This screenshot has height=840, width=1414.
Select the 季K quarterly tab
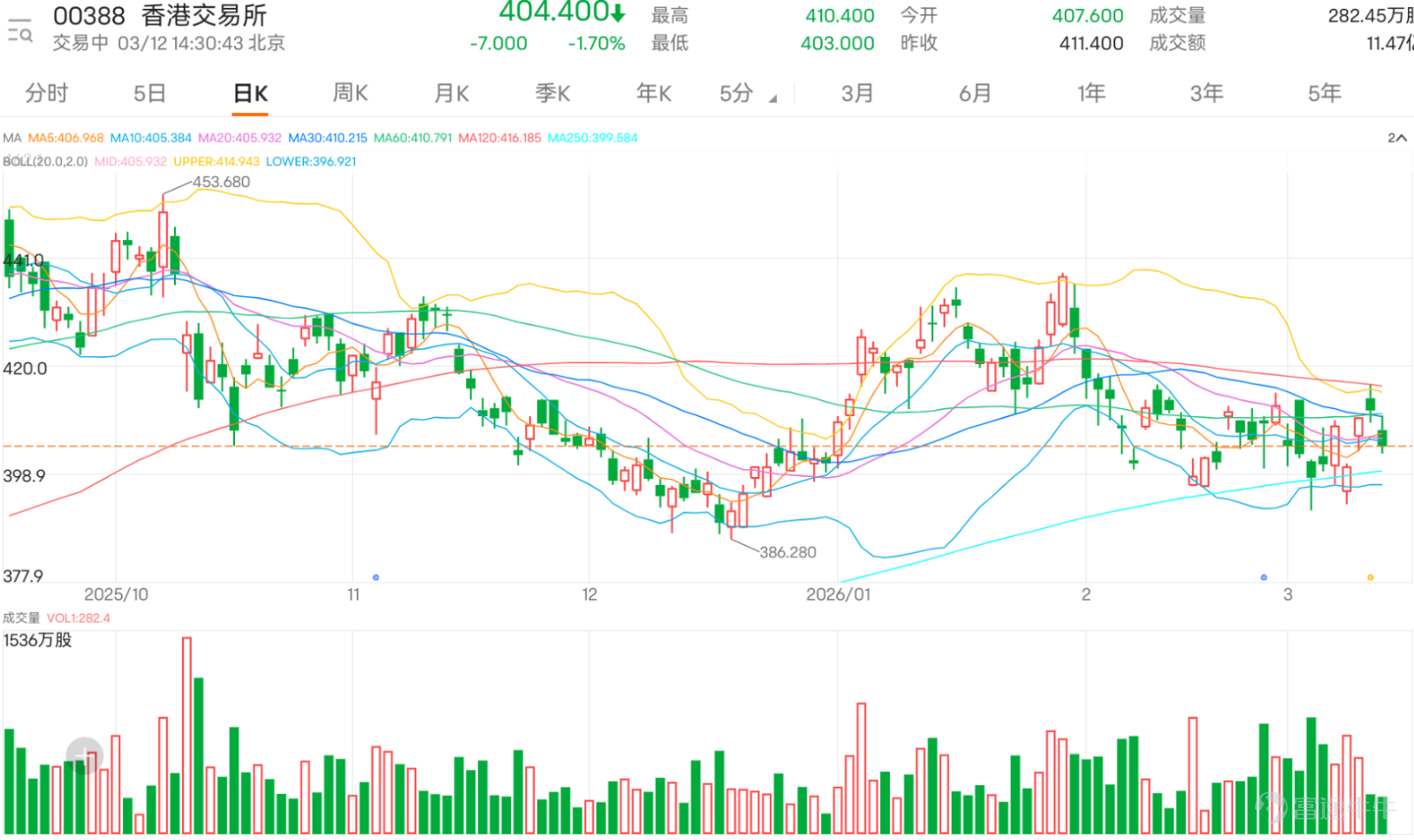[x=552, y=93]
